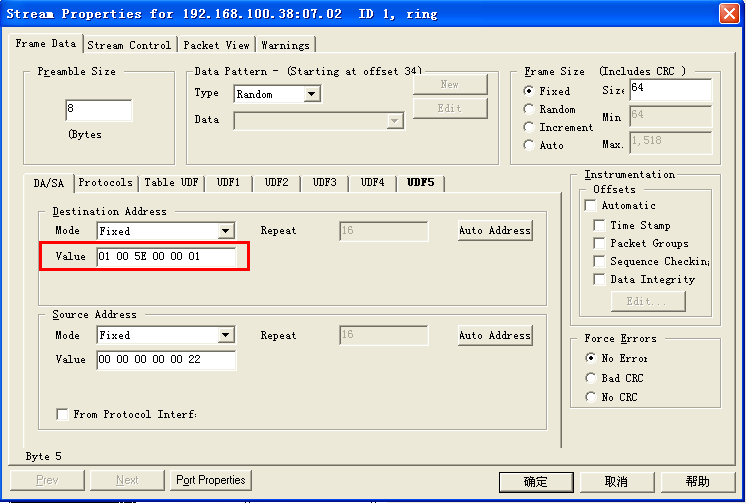Open the Packet View tab
This screenshot has width=746, height=503.
click(x=216, y=45)
